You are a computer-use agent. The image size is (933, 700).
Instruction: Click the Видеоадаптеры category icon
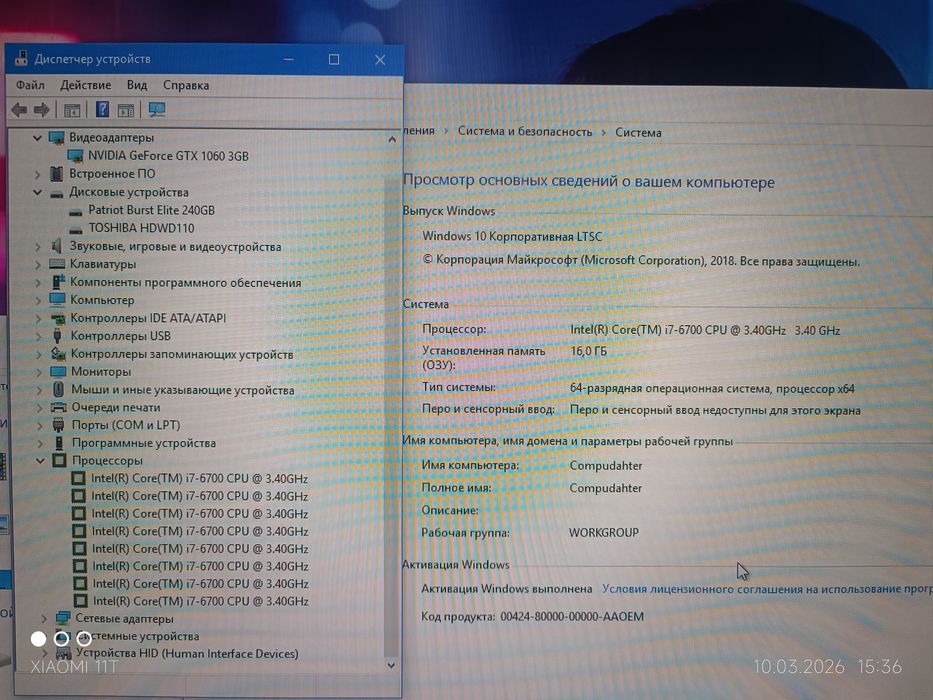pyautogui.click(x=57, y=138)
